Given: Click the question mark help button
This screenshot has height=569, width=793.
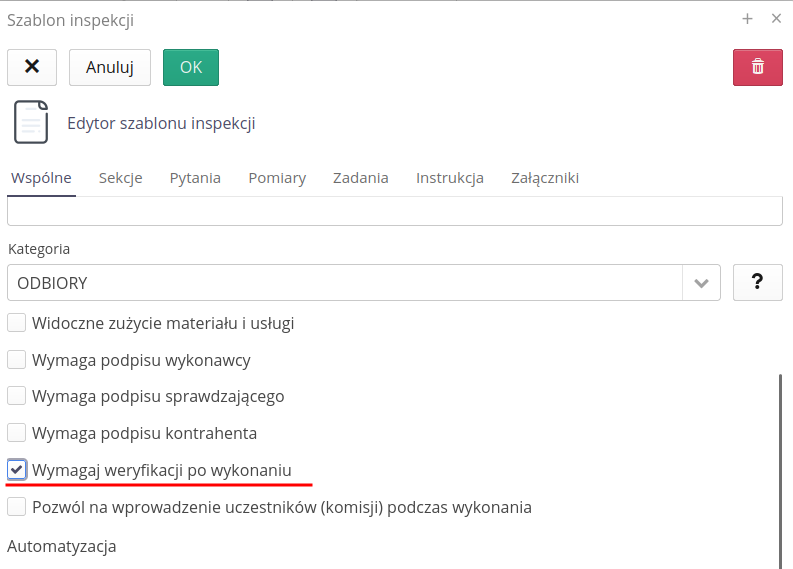Looking at the screenshot, I should pos(757,283).
